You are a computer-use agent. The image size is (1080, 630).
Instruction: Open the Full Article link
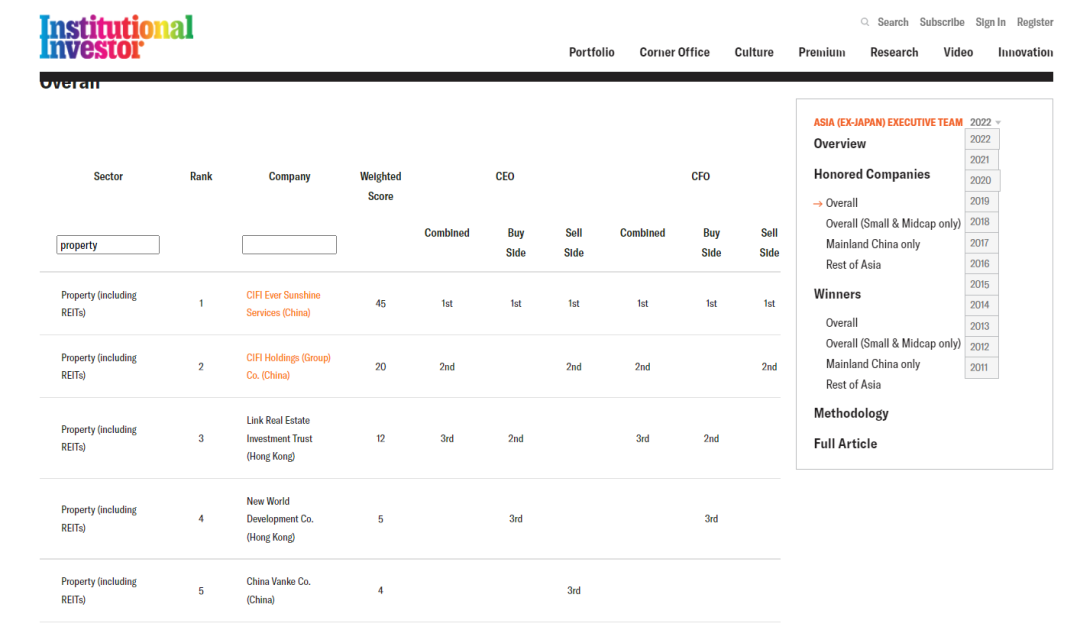point(845,444)
